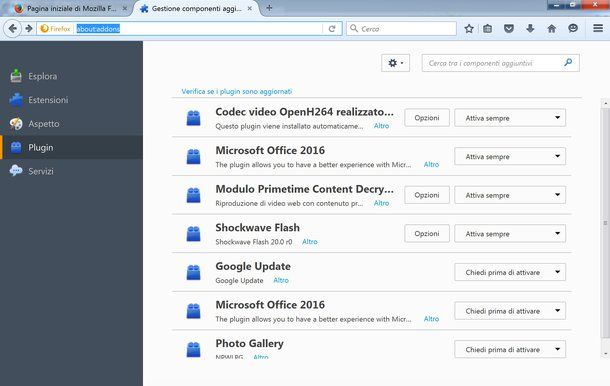Reload the page with the refresh icon
The height and width of the screenshot is (386, 610).
(x=332, y=28)
